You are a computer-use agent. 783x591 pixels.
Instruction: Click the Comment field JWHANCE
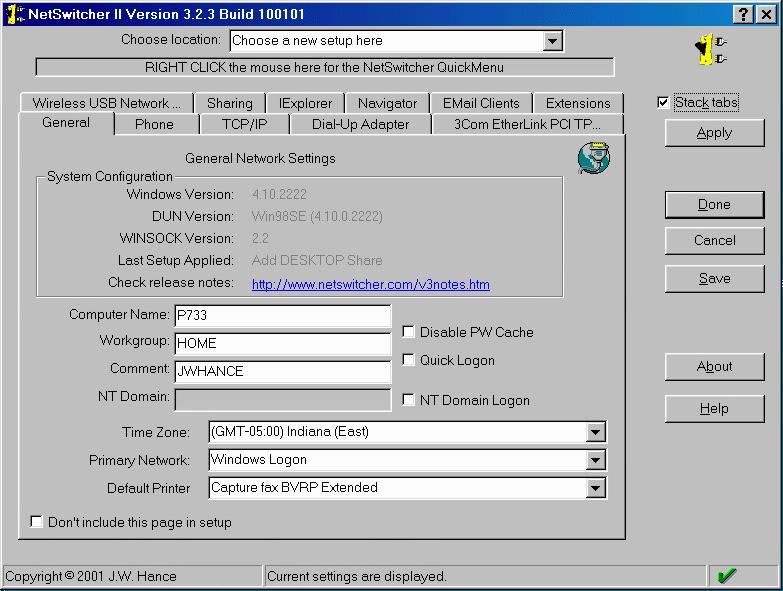(283, 371)
